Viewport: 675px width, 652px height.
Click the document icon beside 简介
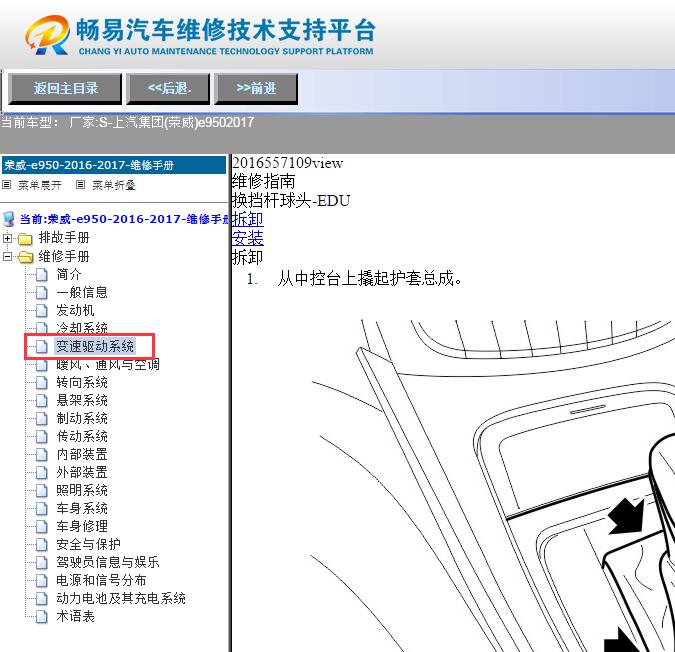[42, 275]
